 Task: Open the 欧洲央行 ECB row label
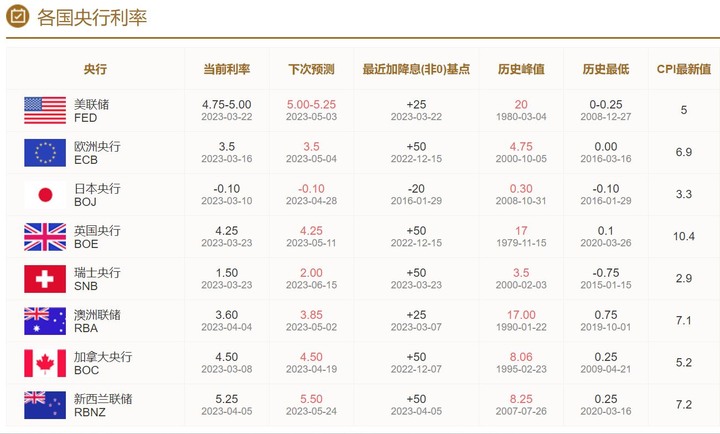point(97,153)
